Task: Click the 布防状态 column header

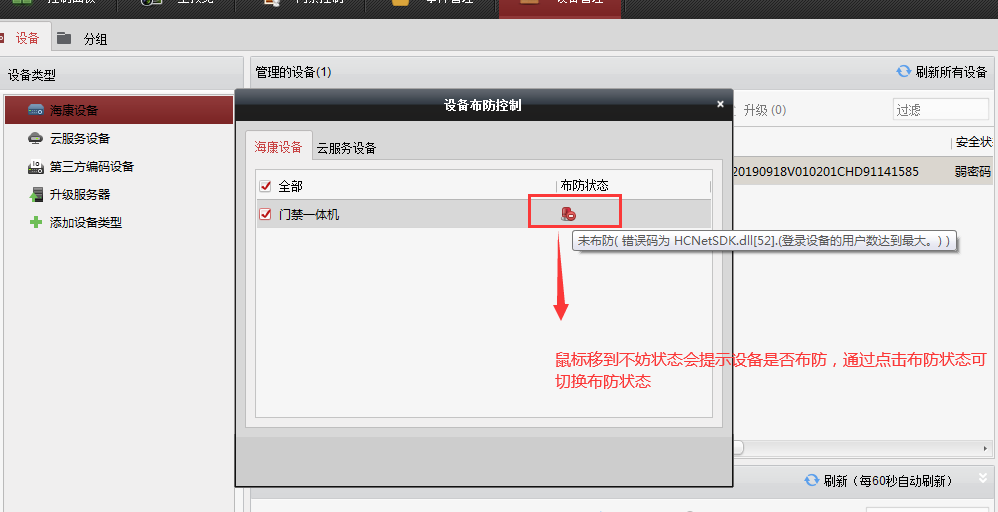Action: tap(585, 185)
